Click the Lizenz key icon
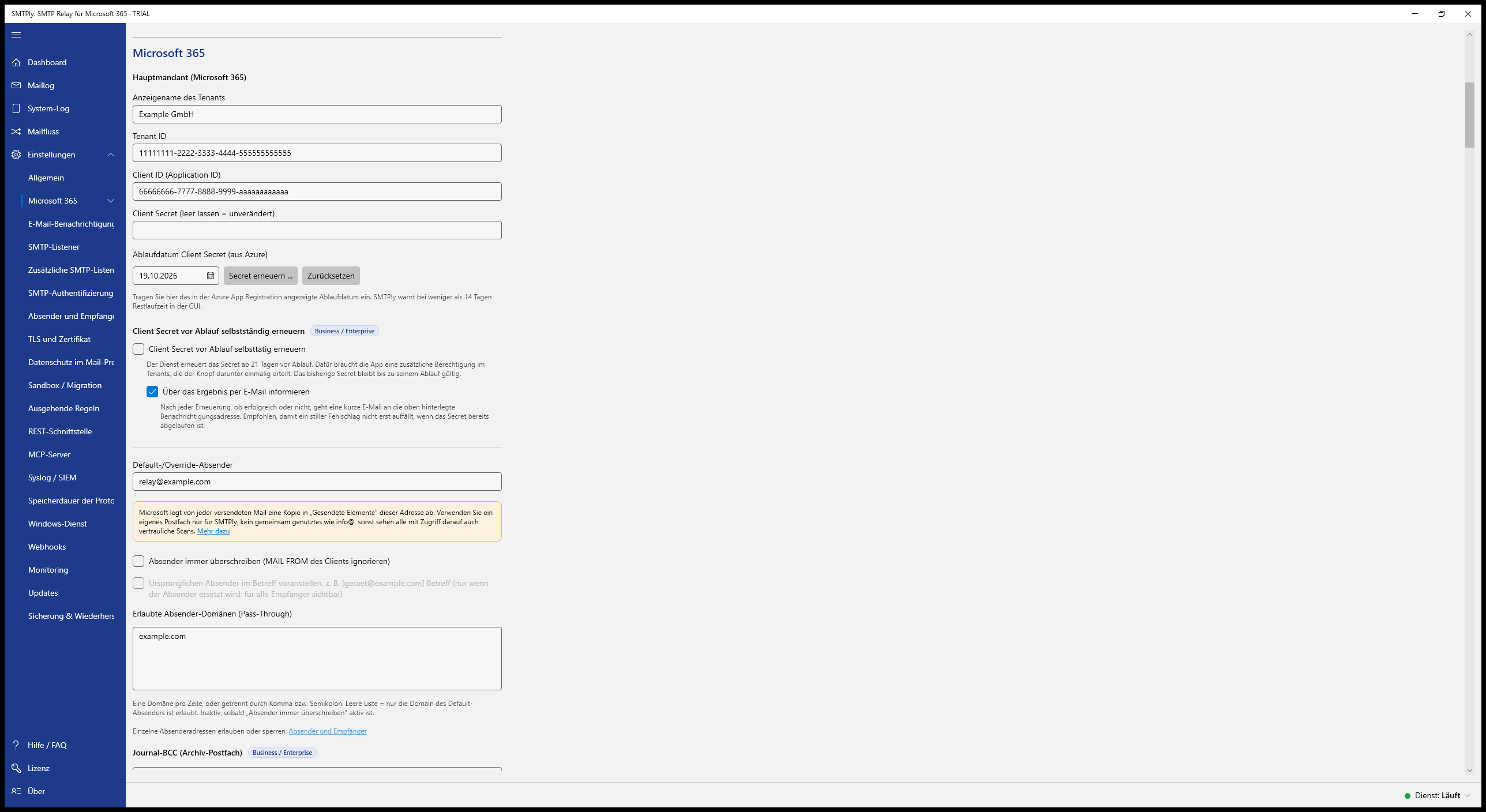 click(x=16, y=768)
